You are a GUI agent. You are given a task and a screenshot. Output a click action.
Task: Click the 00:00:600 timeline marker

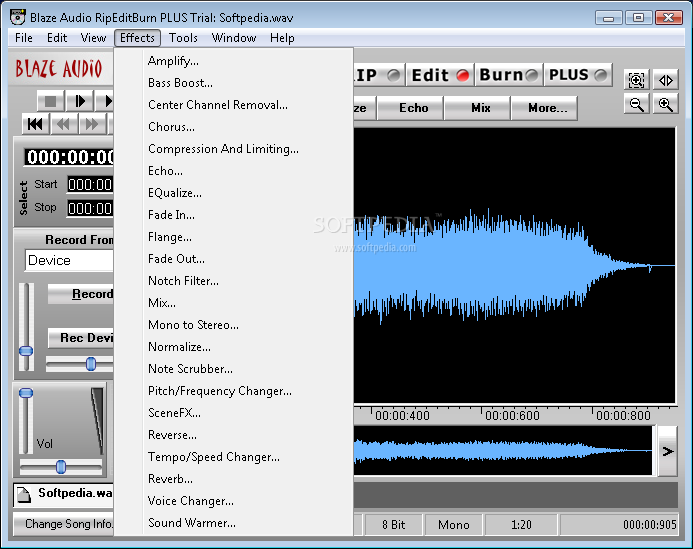[512, 416]
